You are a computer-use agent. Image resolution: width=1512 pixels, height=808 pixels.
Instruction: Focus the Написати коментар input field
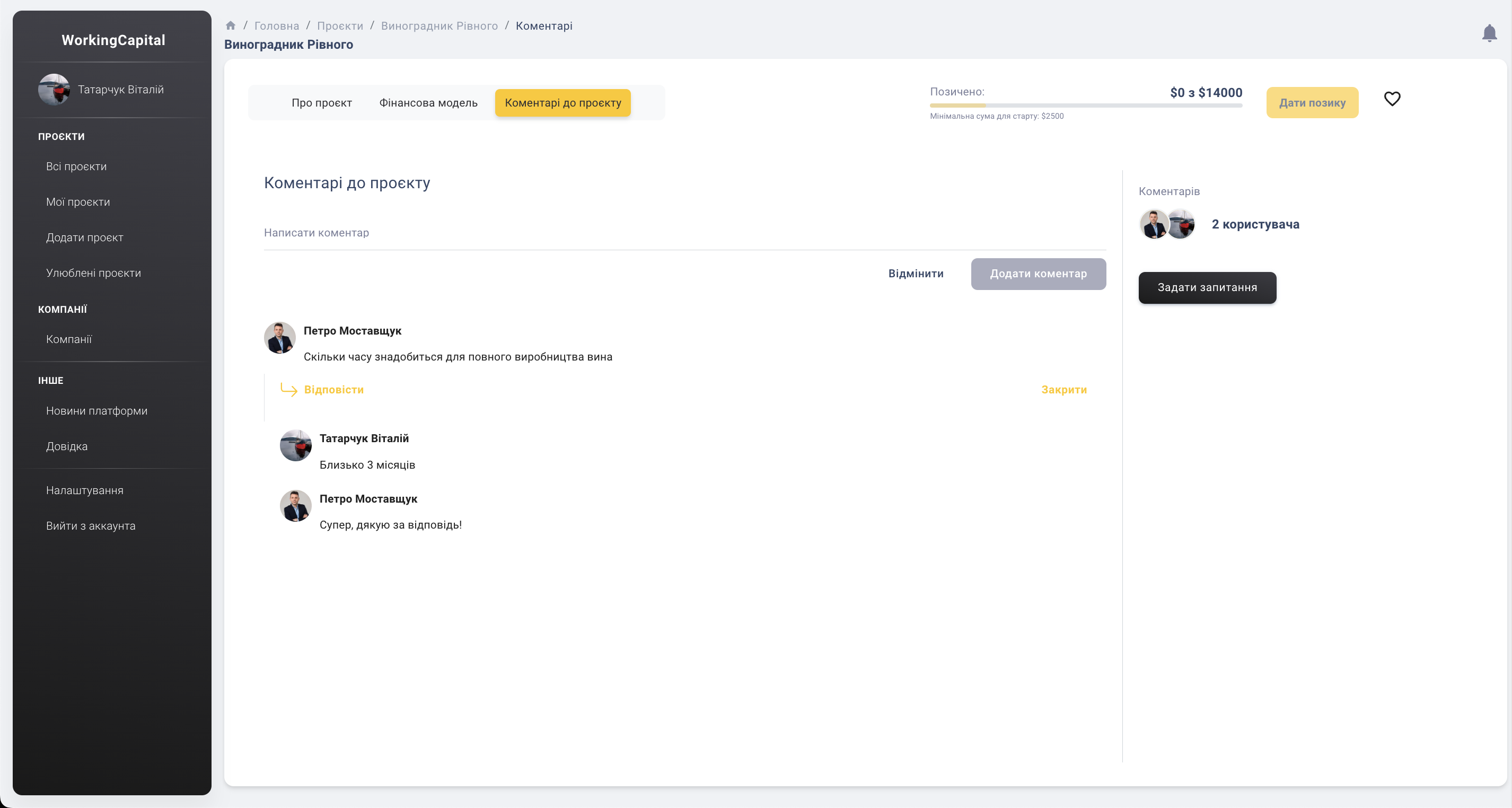pos(684,233)
